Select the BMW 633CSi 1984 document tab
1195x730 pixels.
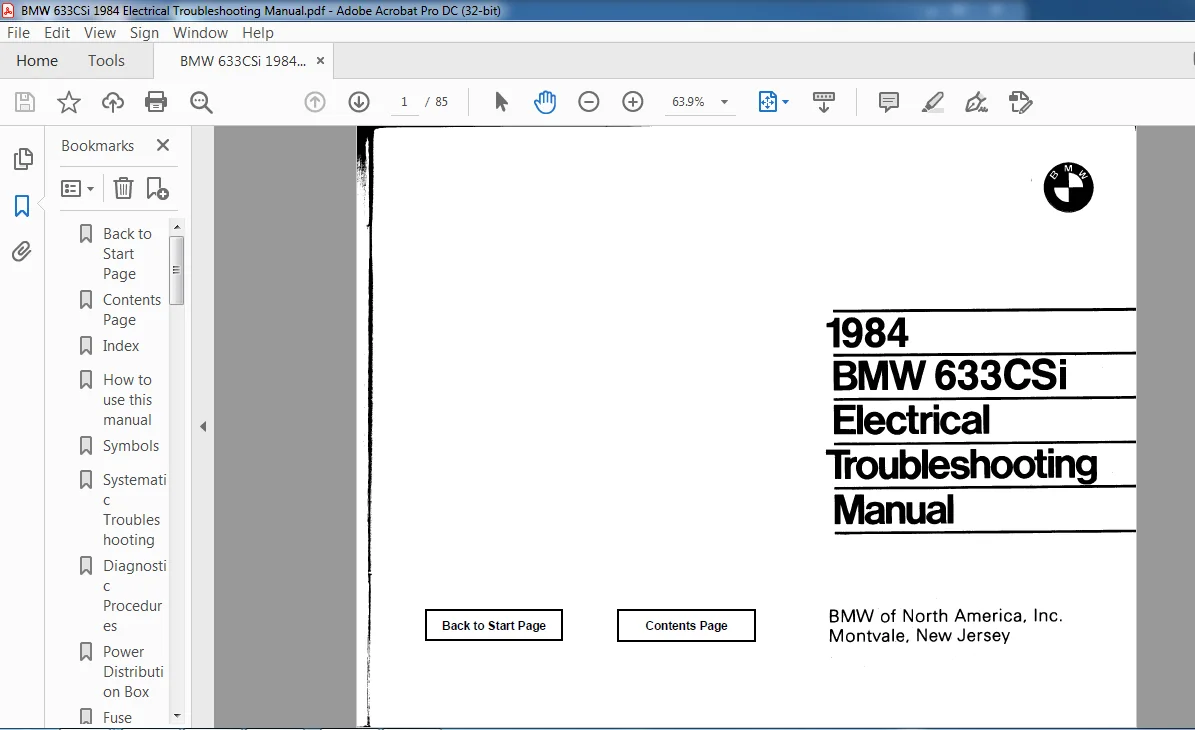(x=242, y=61)
